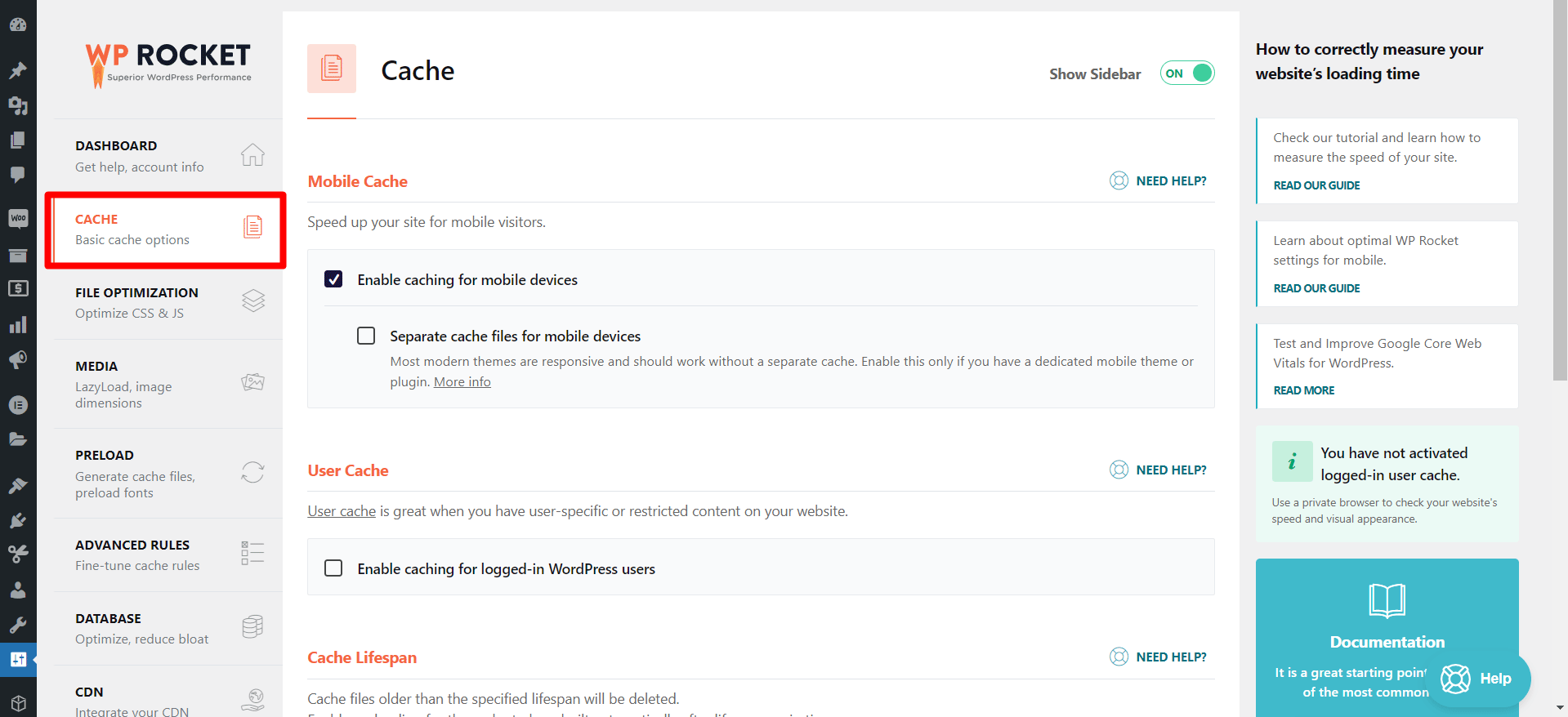The width and height of the screenshot is (1568, 717).
Task: Open the User cache hyperlink
Action: tap(342, 511)
